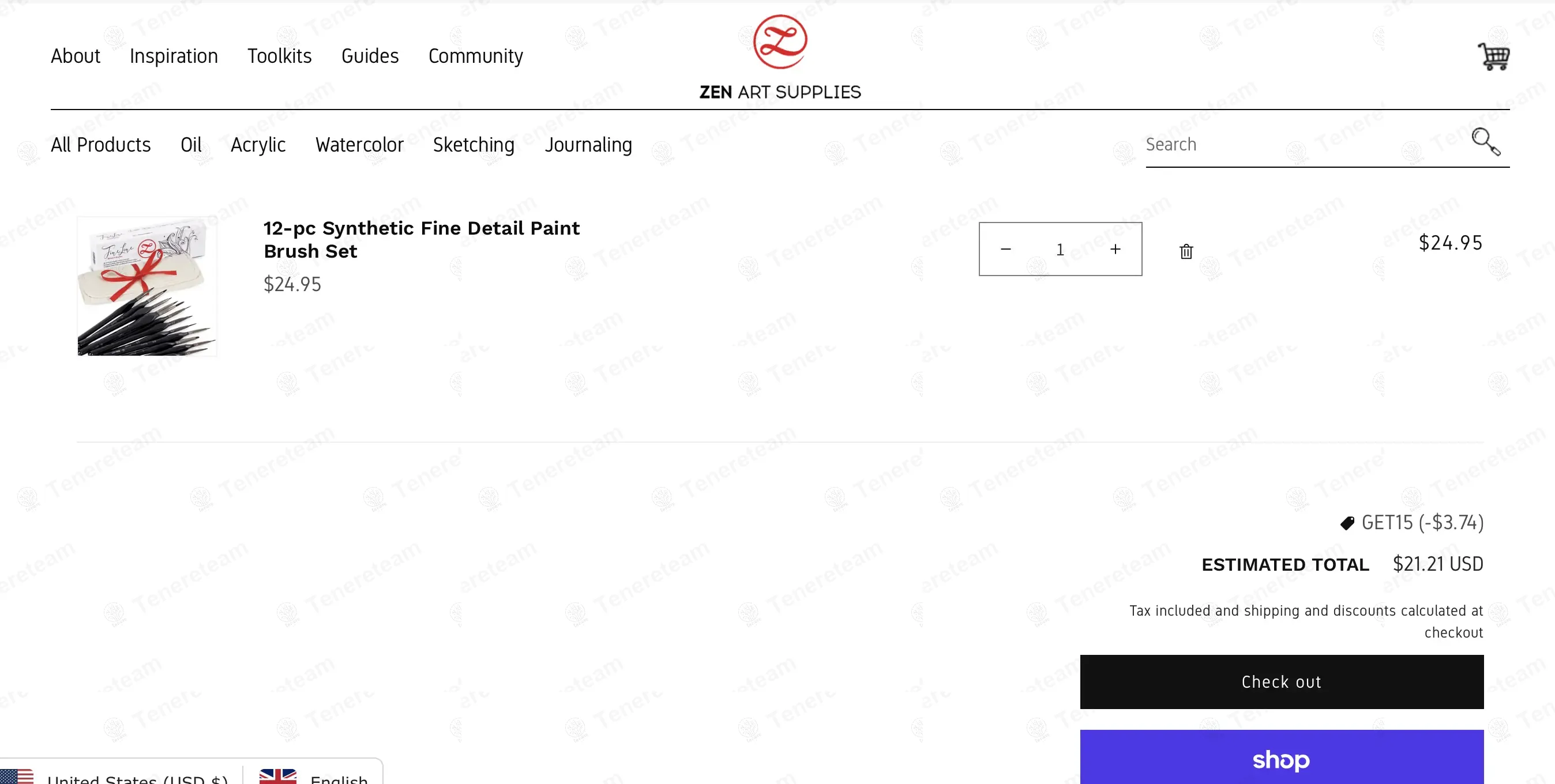The image size is (1555, 784).
Task: Browse the Acrylic category
Action: (258, 145)
